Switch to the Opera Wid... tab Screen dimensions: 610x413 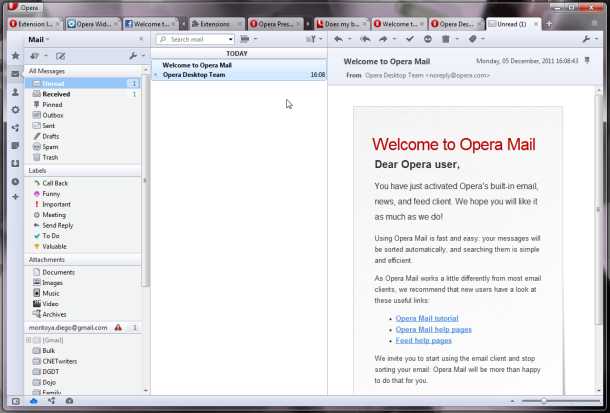[x=92, y=24]
